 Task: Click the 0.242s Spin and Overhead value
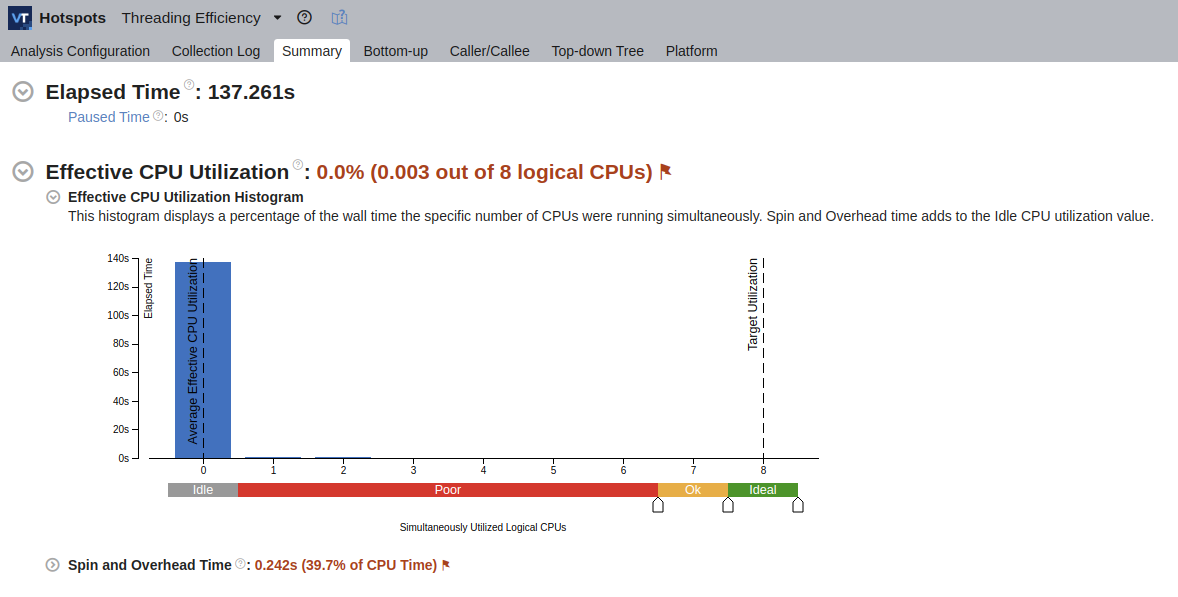[276, 565]
